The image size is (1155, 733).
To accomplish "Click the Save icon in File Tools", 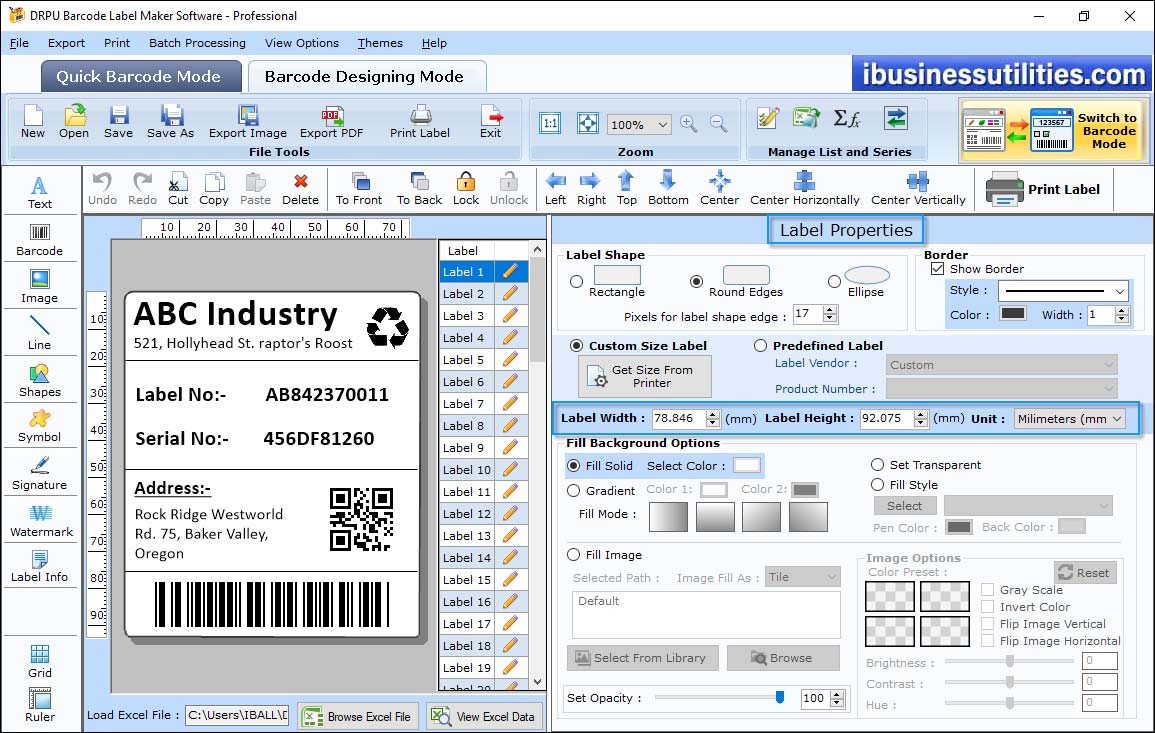I will pyautogui.click(x=118, y=122).
